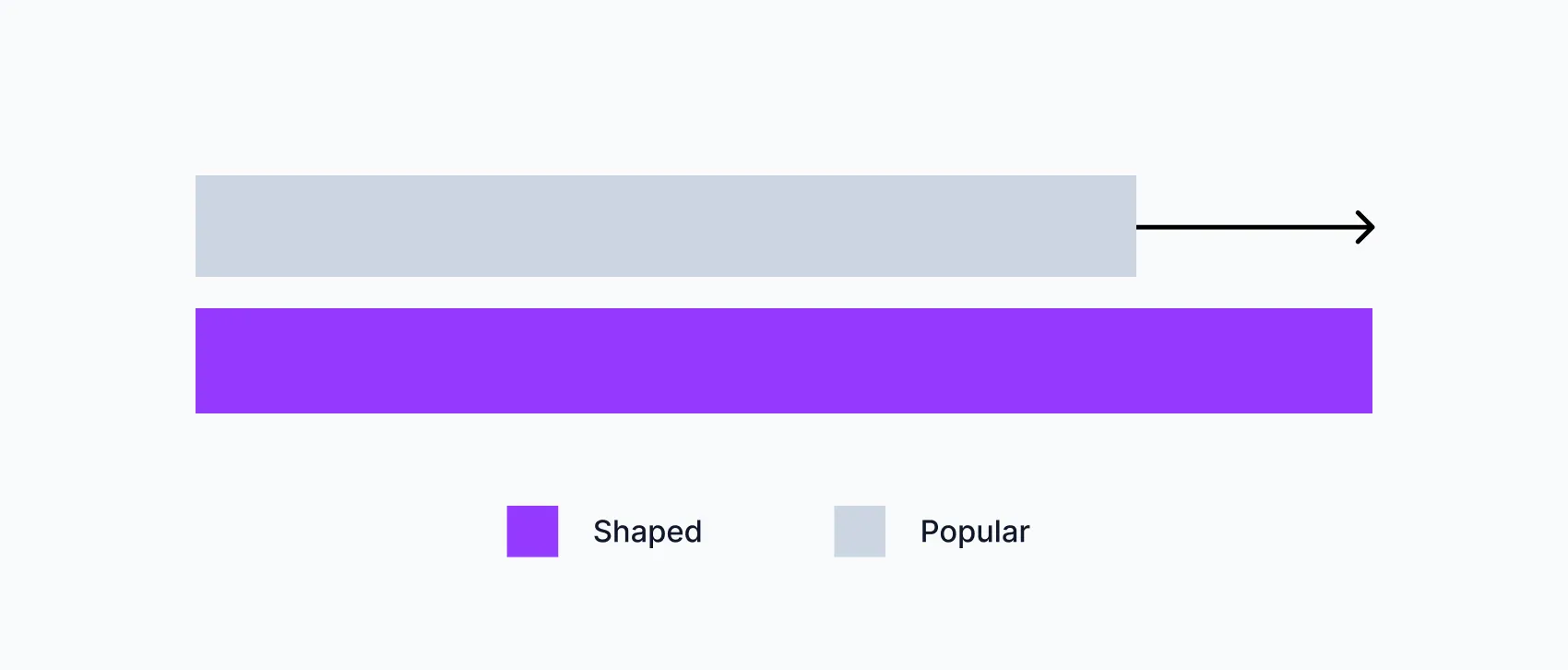Image resolution: width=1568 pixels, height=670 pixels.
Task: Click the Shaped legend label text
Action: point(647,532)
